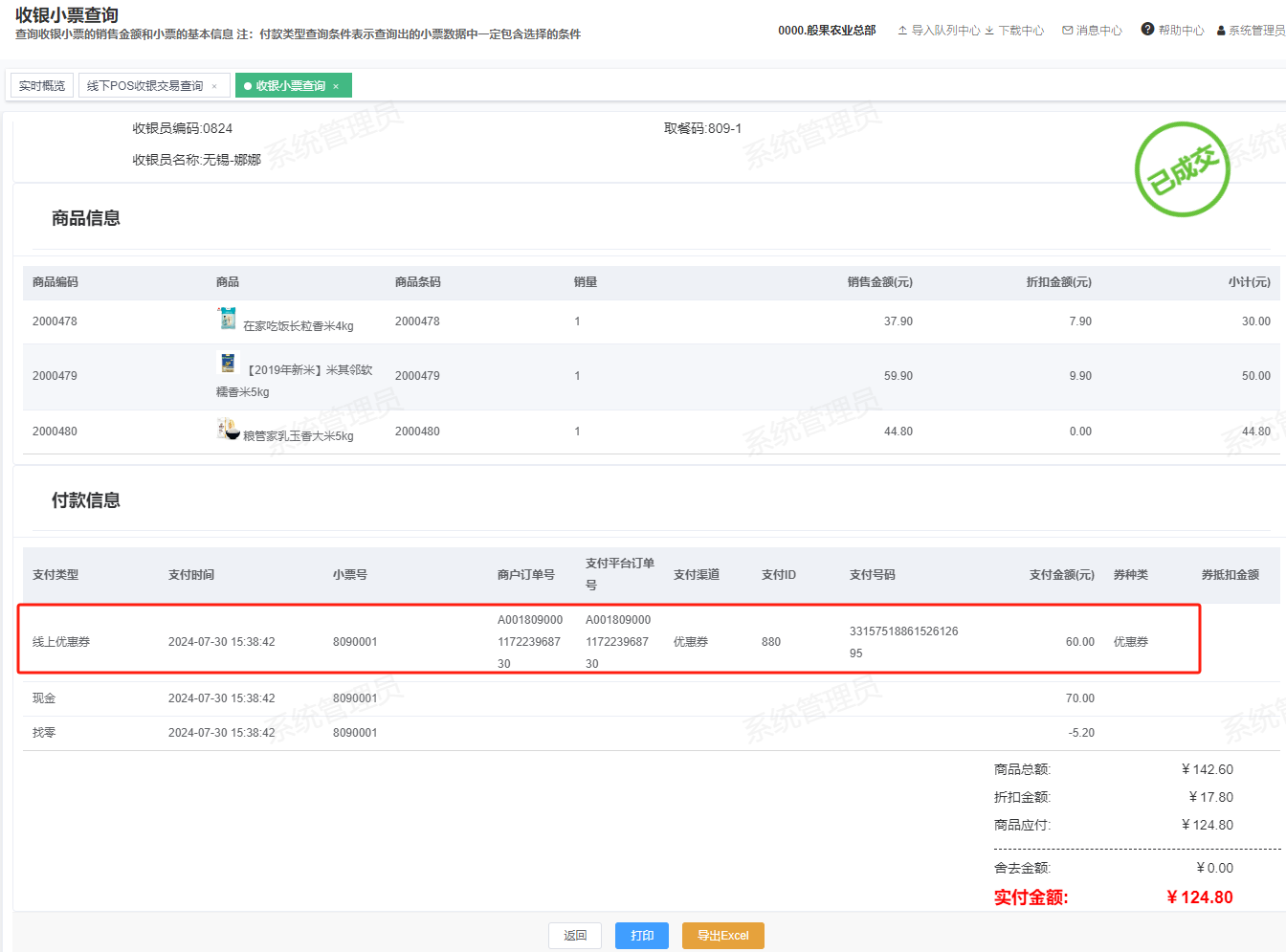Close the 线下POS收银交易查询 tab
This screenshot has width=1286, height=952.
point(214,86)
